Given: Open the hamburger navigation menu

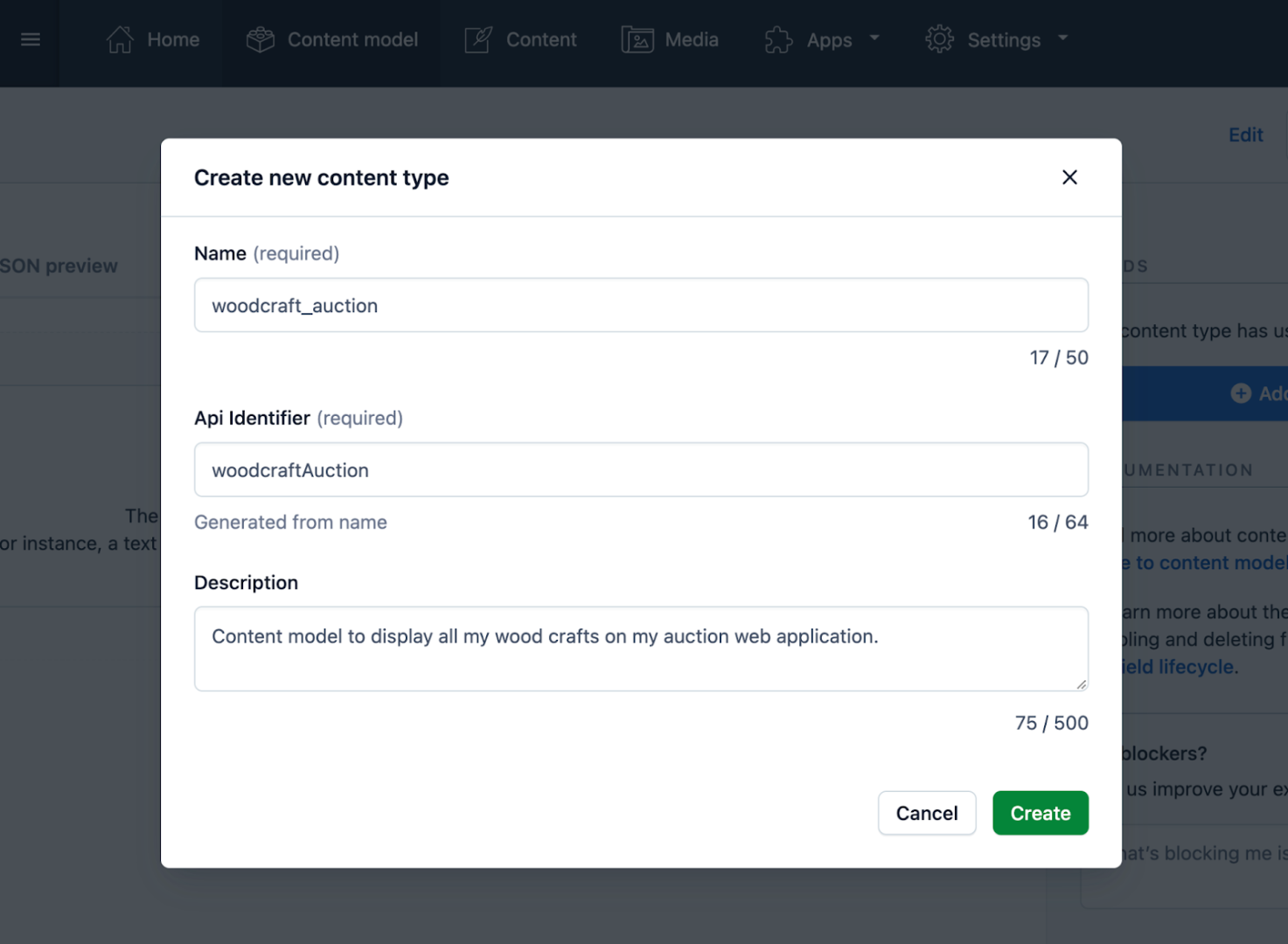Looking at the screenshot, I should click(29, 38).
